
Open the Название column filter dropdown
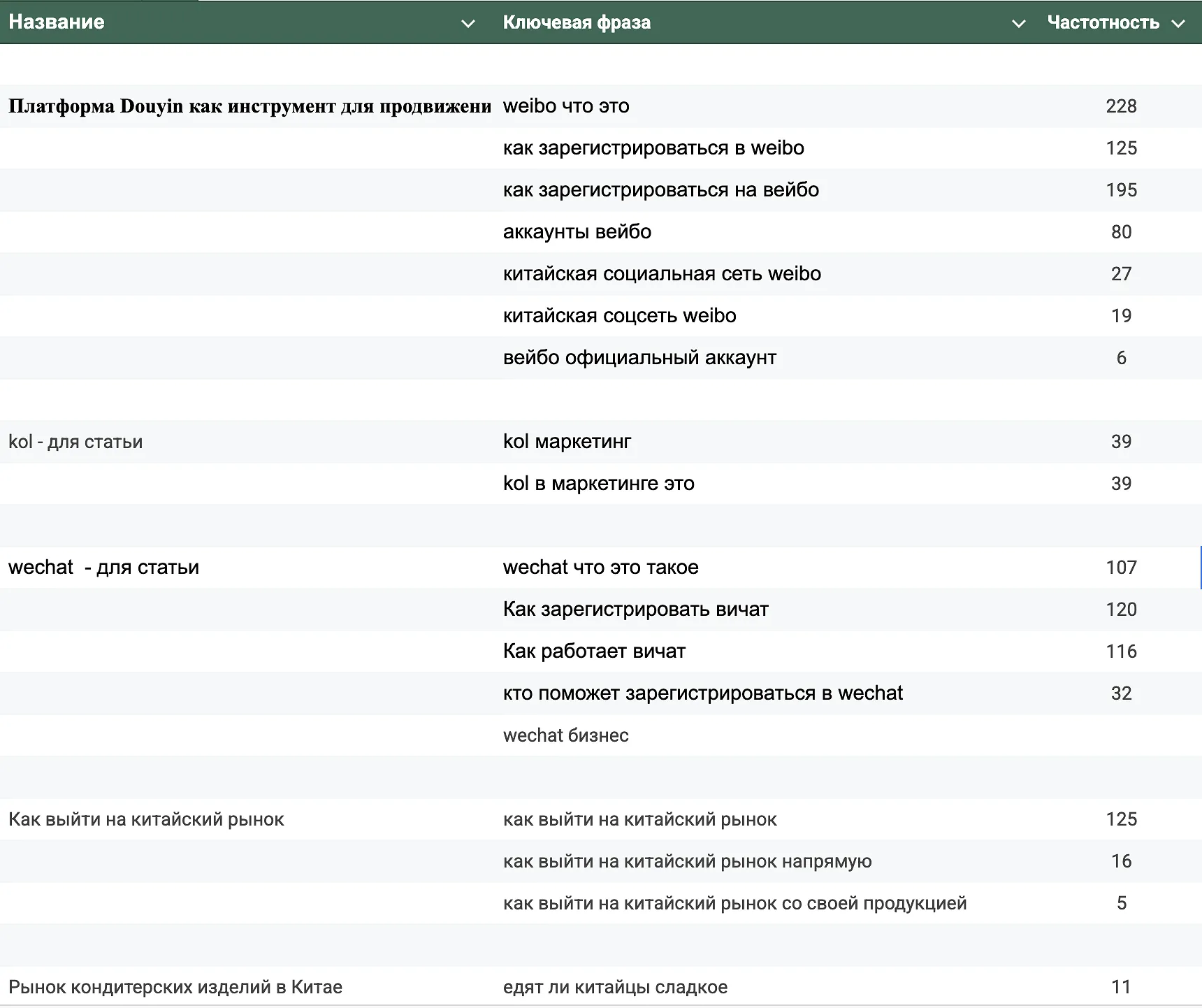coord(468,24)
